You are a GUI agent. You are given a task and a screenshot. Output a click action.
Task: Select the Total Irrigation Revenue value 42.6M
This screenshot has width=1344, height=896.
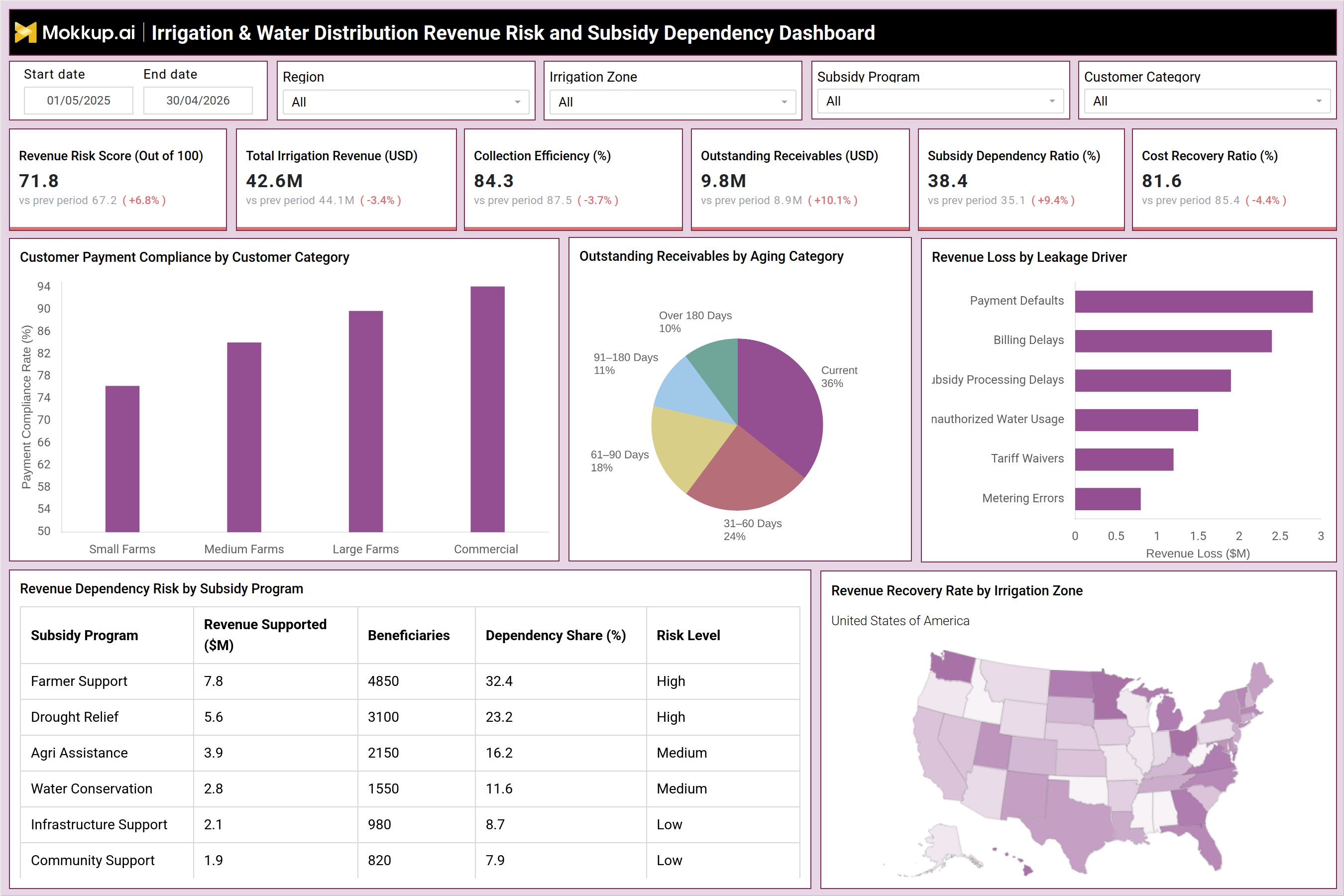(x=274, y=181)
